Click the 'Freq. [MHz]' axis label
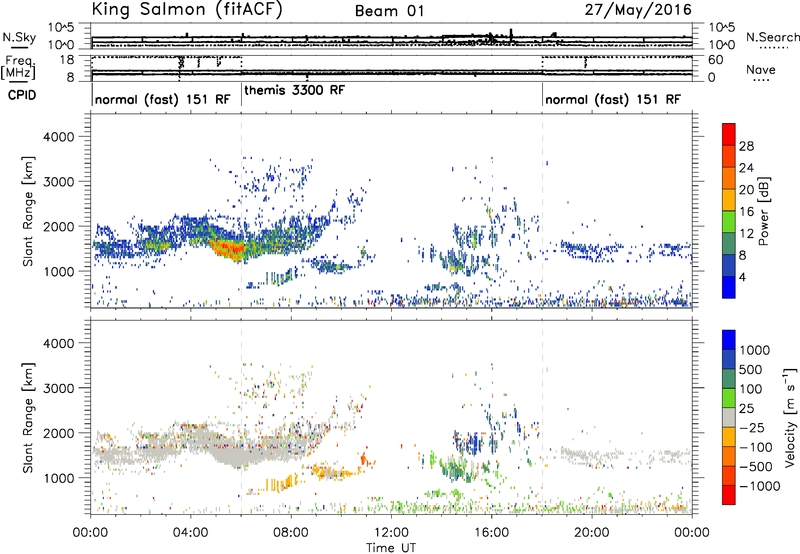This screenshot has height=554, width=800. point(19,68)
